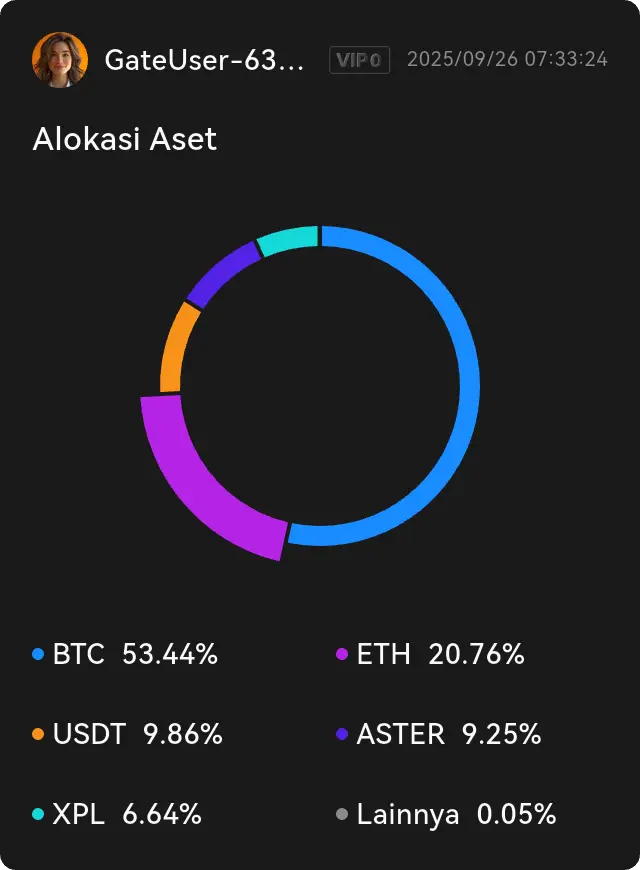Open the GateUser-63... username
The width and height of the screenshot is (640, 870).
point(204,60)
